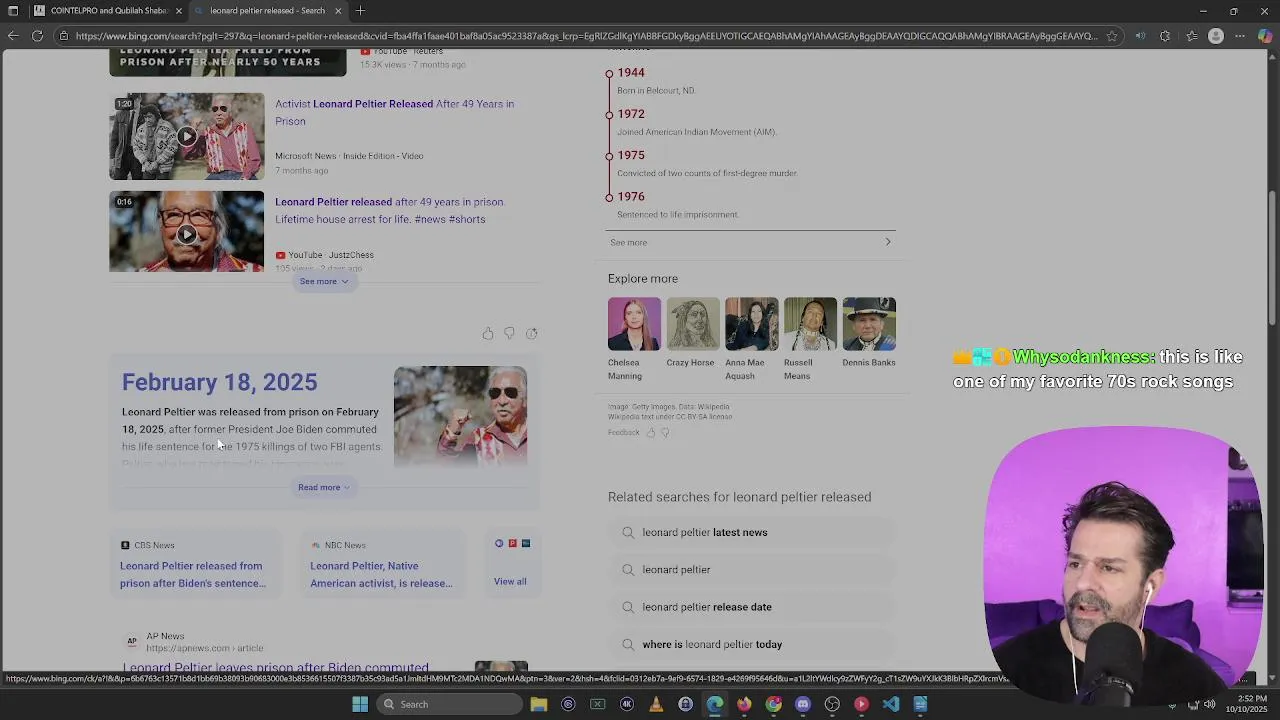Click the 'February 18, 2025' heading

[219, 382]
